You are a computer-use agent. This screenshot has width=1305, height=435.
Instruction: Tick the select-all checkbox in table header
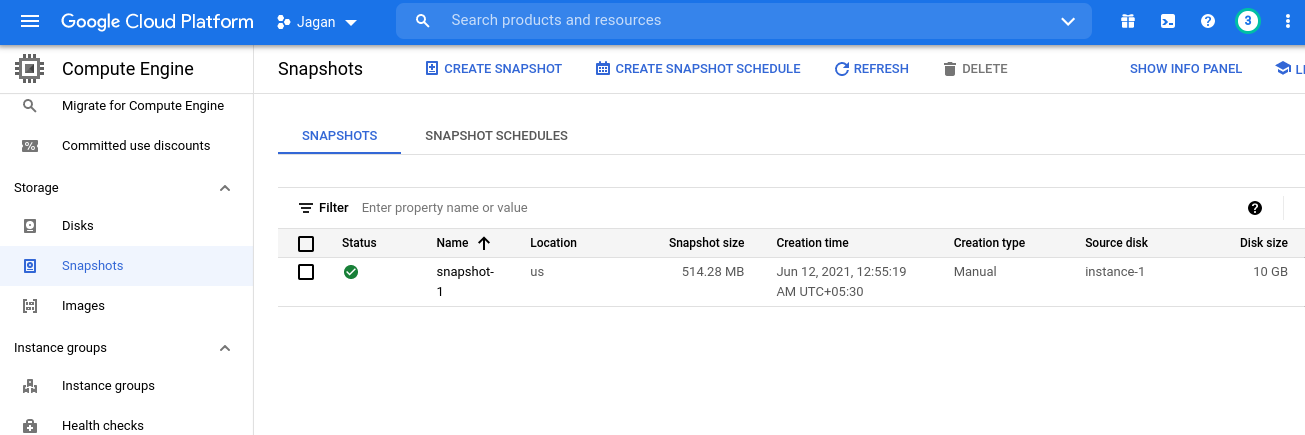(x=306, y=243)
